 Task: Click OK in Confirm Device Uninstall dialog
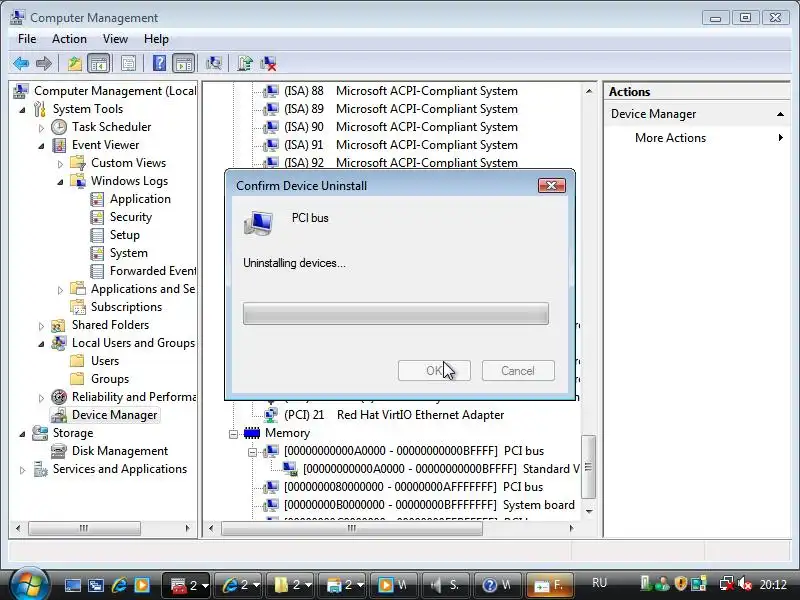point(434,371)
